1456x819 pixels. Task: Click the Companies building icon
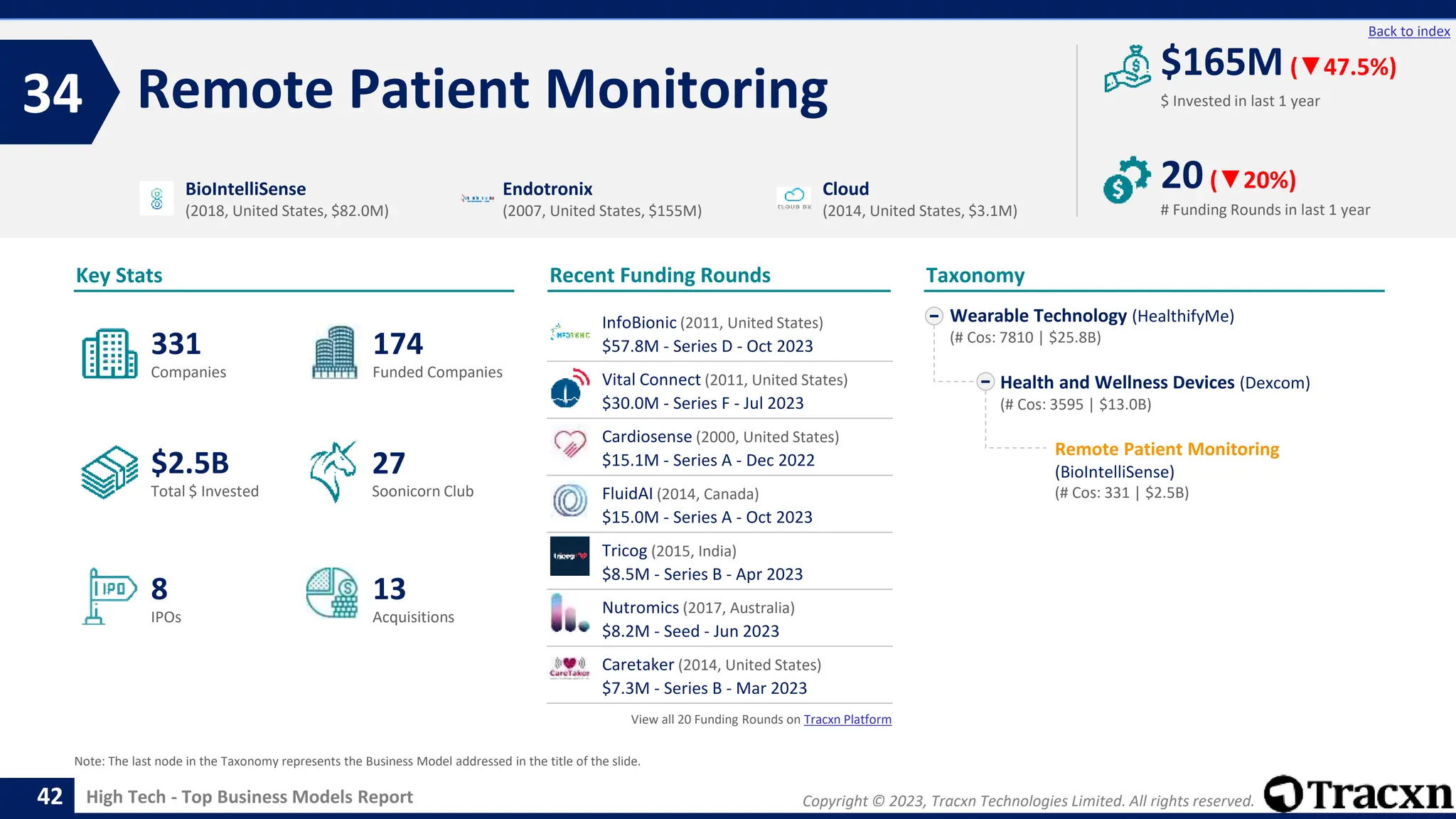pyautogui.click(x=109, y=353)
